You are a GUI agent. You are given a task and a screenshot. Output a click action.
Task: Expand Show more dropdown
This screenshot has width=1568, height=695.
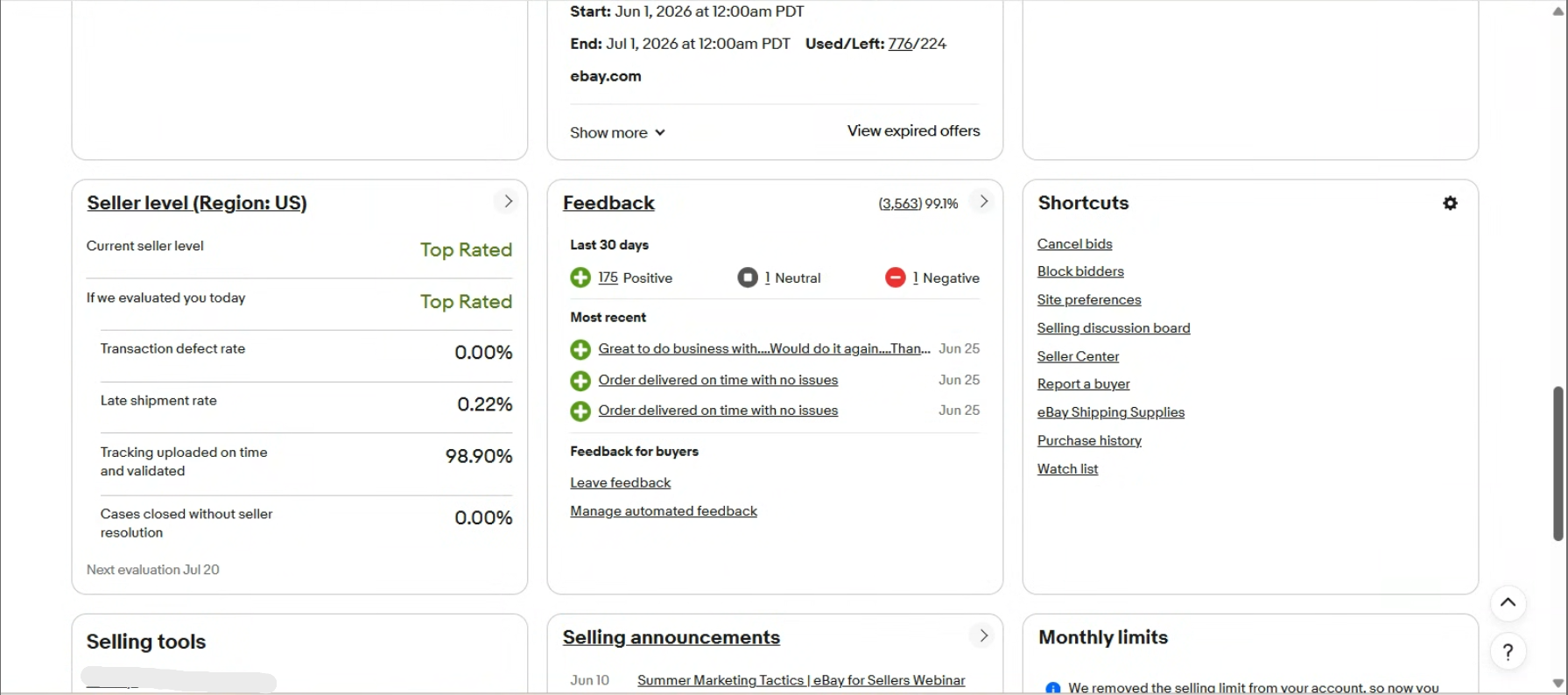(x=617, y=132)
